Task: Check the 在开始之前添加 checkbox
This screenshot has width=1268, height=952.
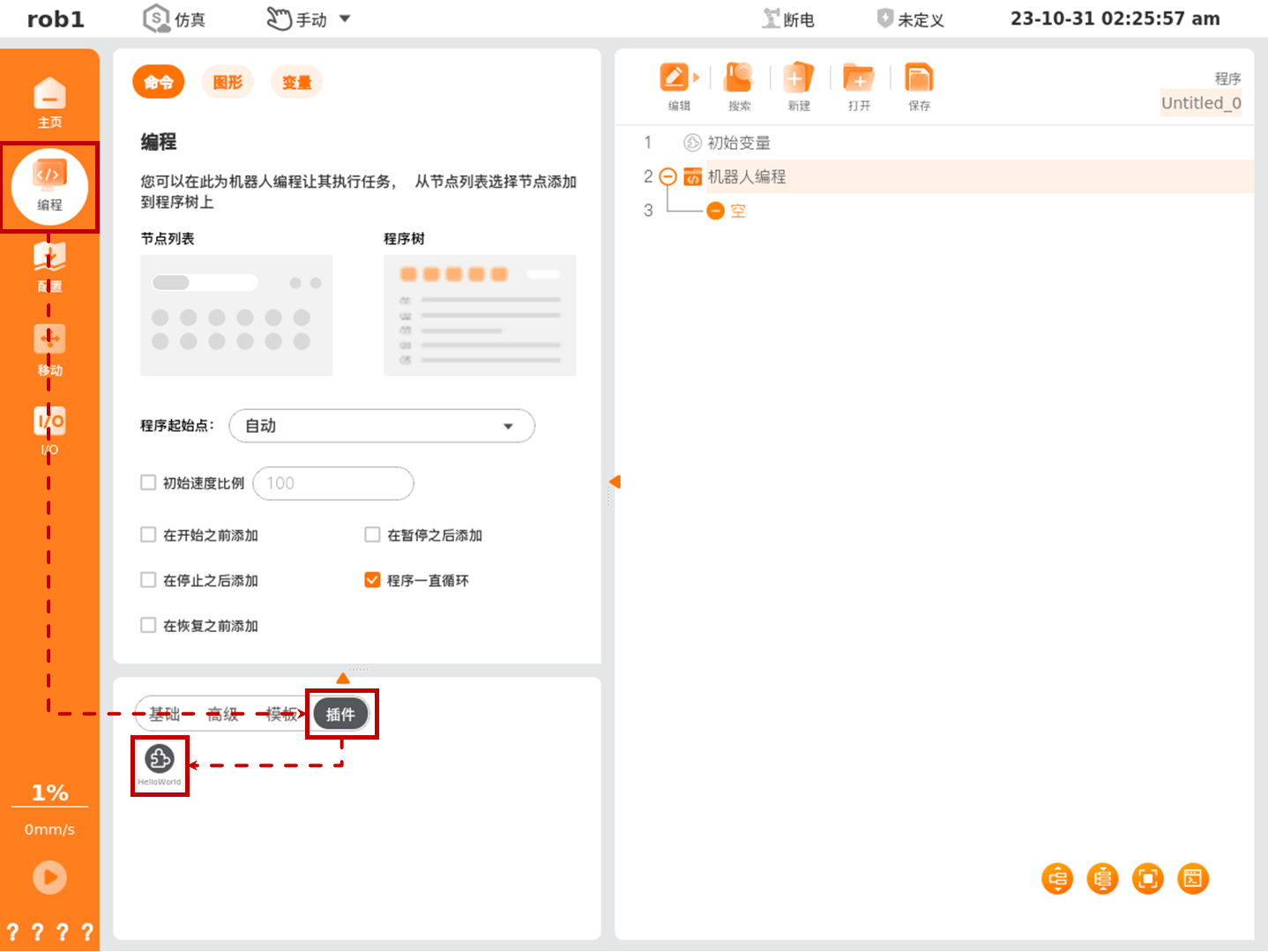Action: 148,534
